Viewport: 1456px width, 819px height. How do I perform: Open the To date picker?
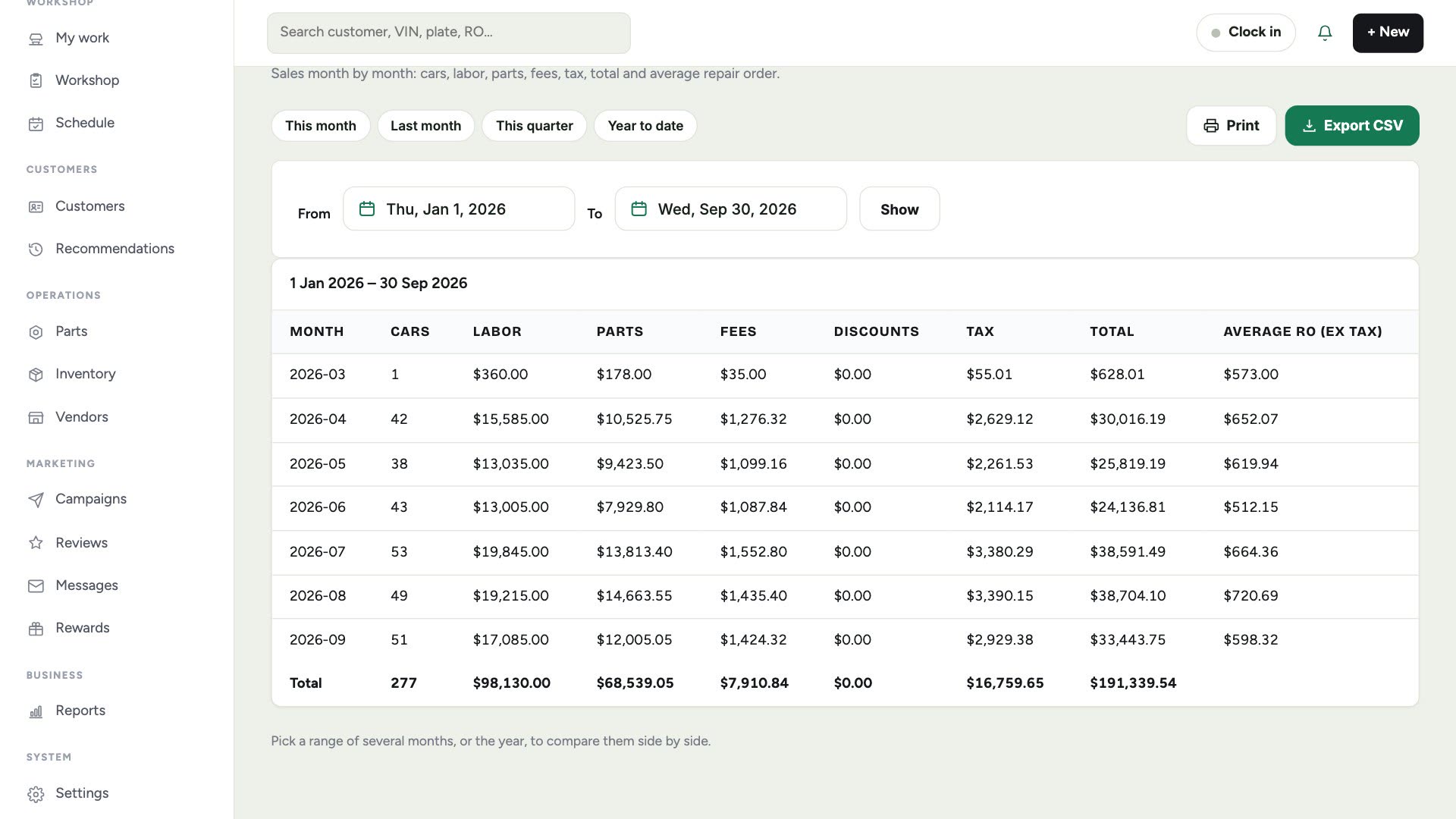click(x=730, y=209)
